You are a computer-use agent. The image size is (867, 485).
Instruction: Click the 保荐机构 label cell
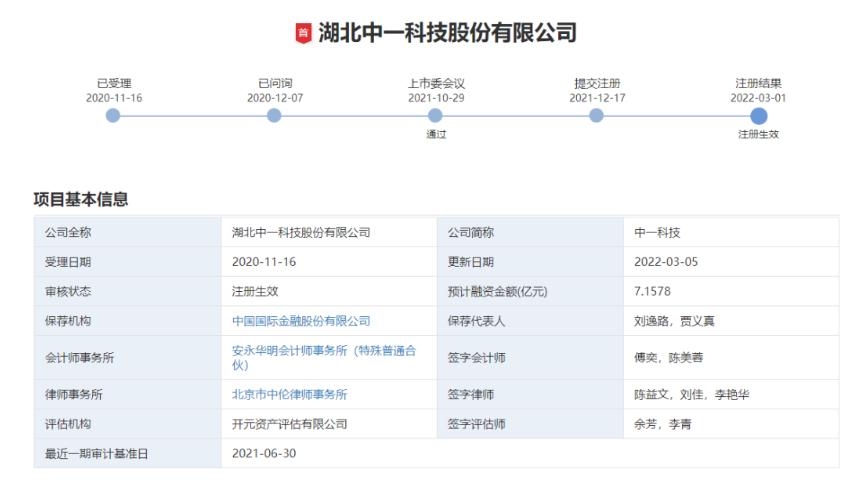point(128,321)
